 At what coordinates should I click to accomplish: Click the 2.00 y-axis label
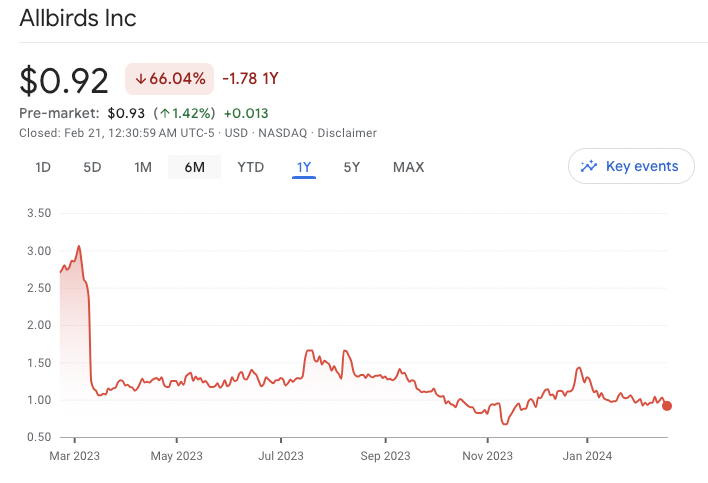(39, 325)
